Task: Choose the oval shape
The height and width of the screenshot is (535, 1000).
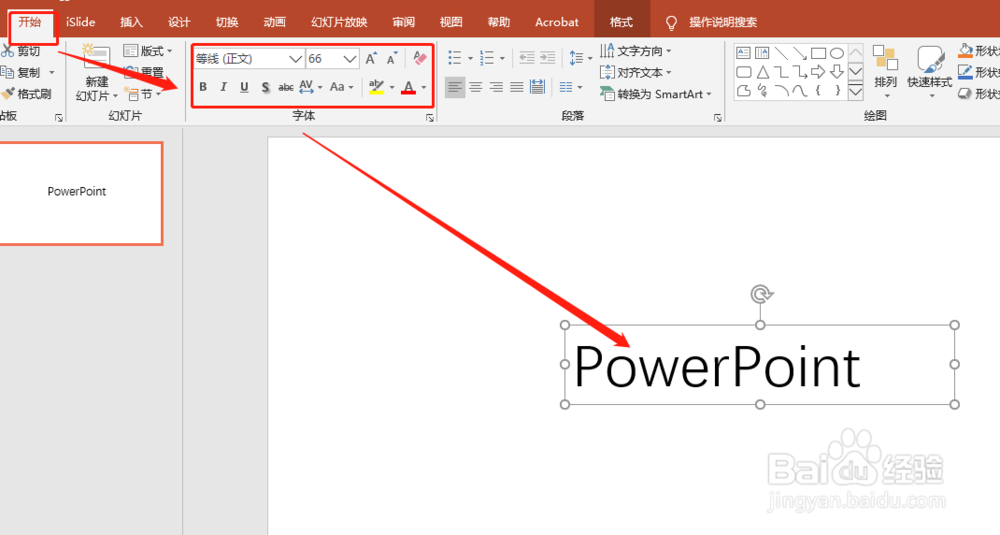Action: pyautogui.click(x=837, y=53)
